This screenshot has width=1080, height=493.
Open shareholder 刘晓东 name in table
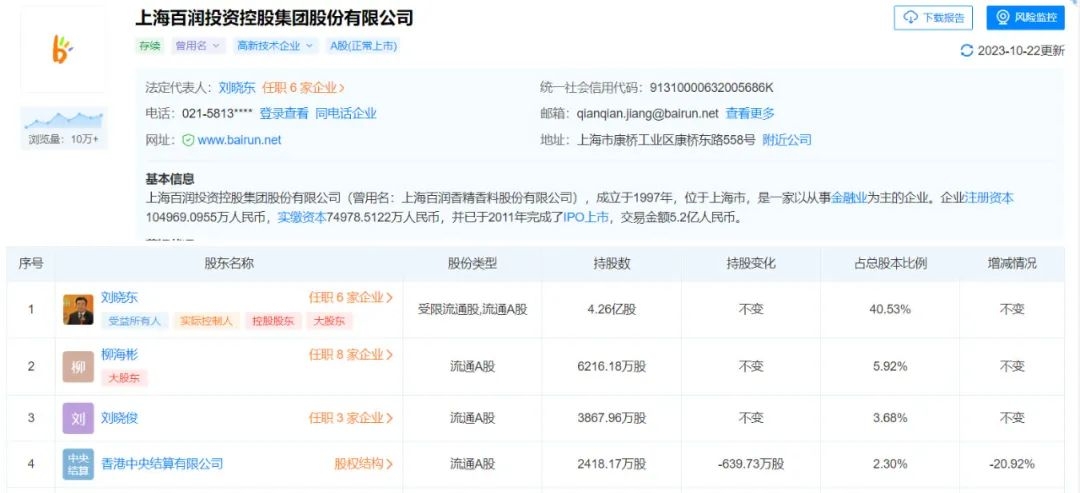coord(119,297)
